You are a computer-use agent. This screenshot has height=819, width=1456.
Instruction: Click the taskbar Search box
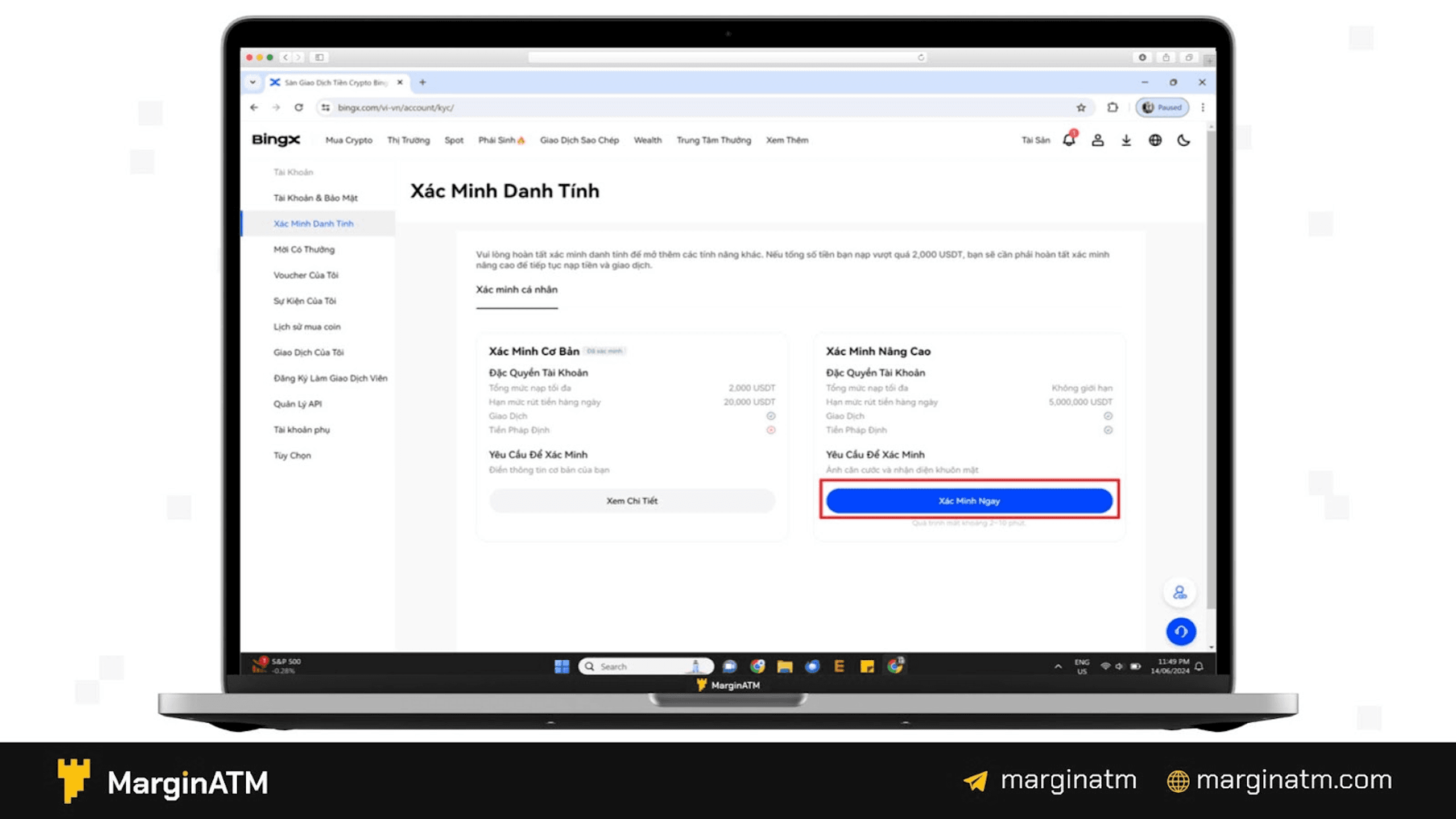pos(646,666)
